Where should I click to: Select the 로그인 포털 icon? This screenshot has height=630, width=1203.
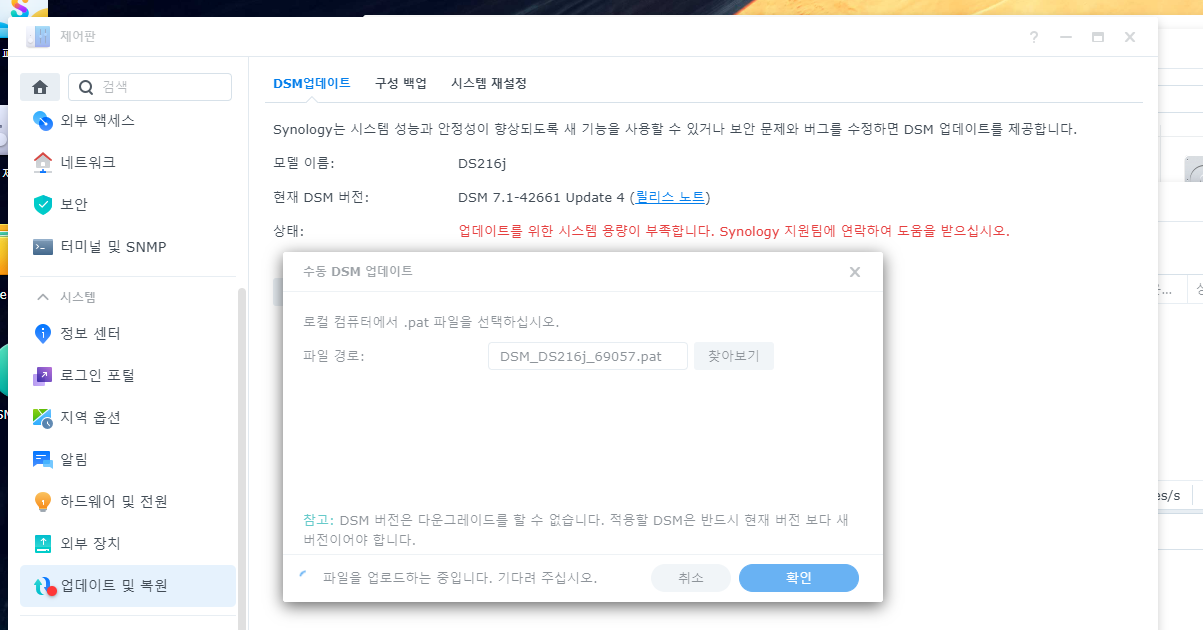[x=43, y=375]
